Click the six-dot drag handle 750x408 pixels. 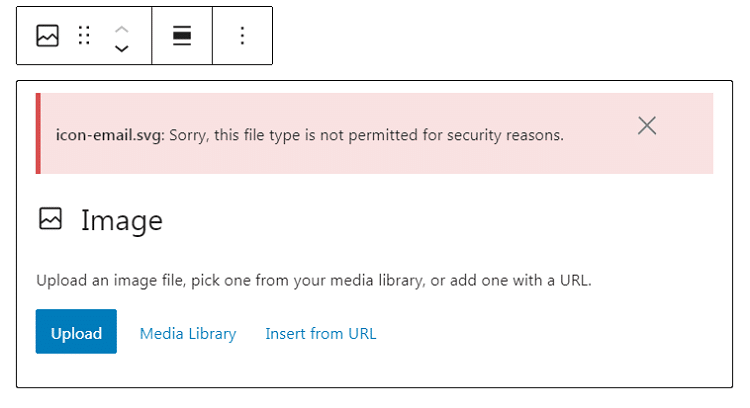(84, 36)
